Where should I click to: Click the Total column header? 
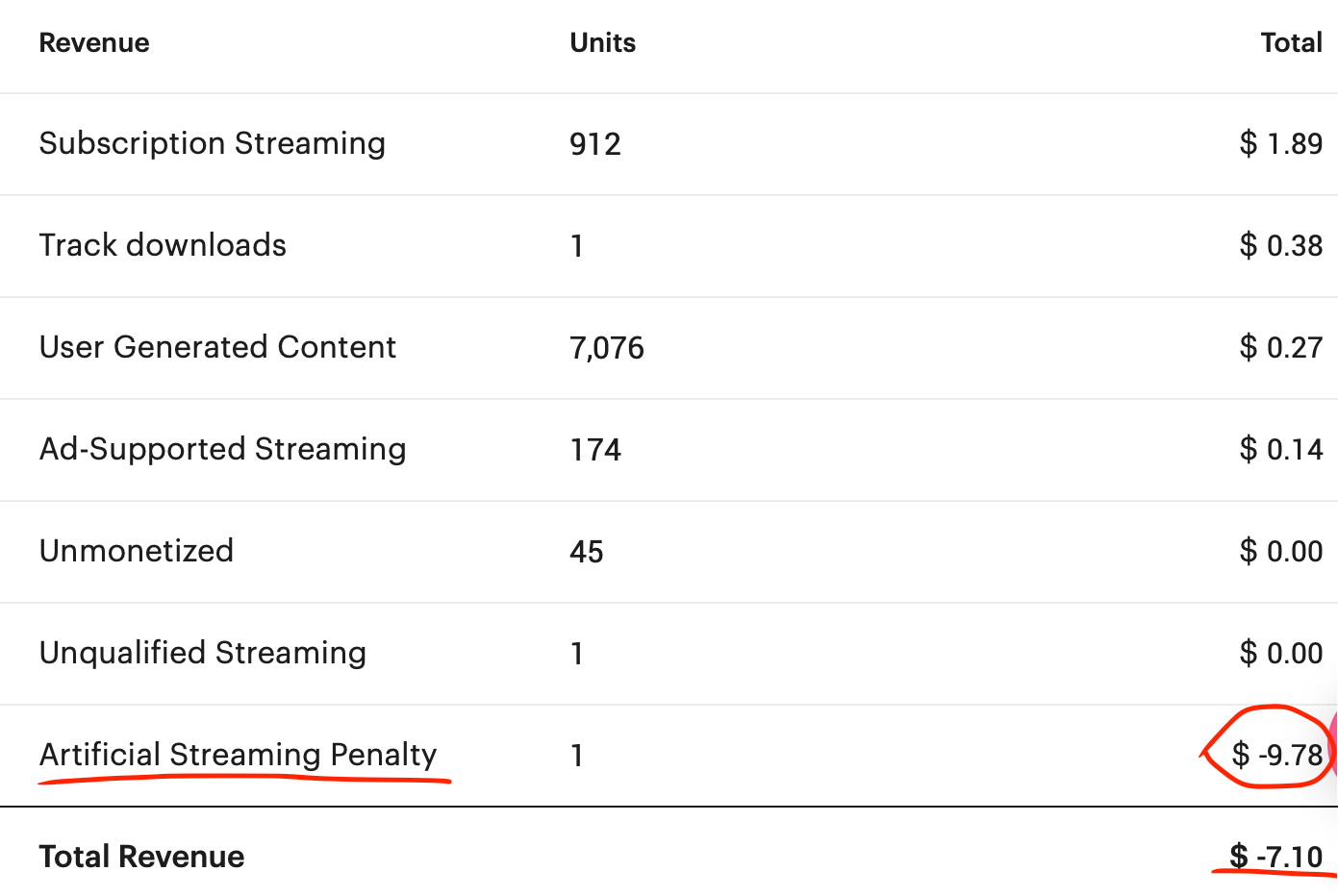(1291, 43)
